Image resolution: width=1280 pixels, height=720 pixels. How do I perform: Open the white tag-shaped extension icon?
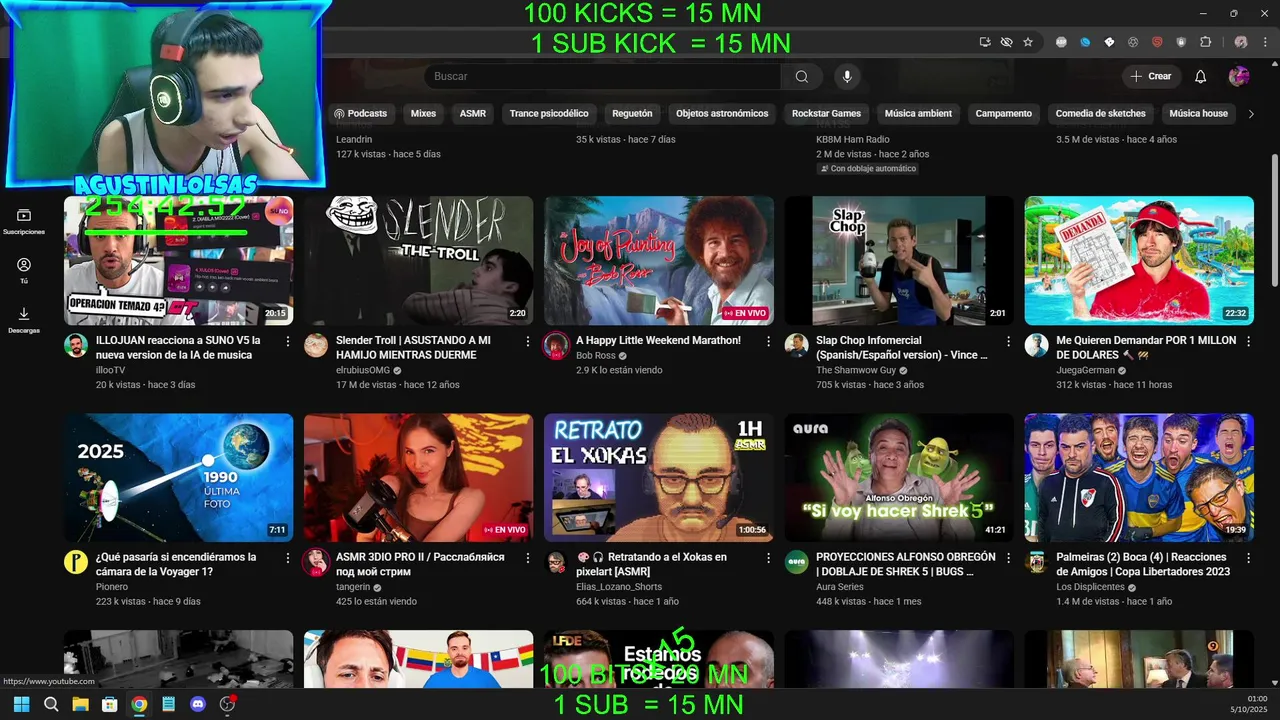pos(1109,42)
